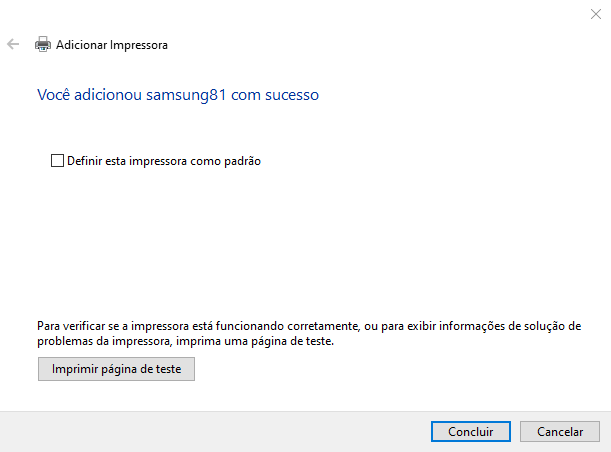Image resolution: width=611 pixels, height=452 pixels.
Task: Click the word "padrão" in the checkbox label
Action: click(x=241, y=160)
